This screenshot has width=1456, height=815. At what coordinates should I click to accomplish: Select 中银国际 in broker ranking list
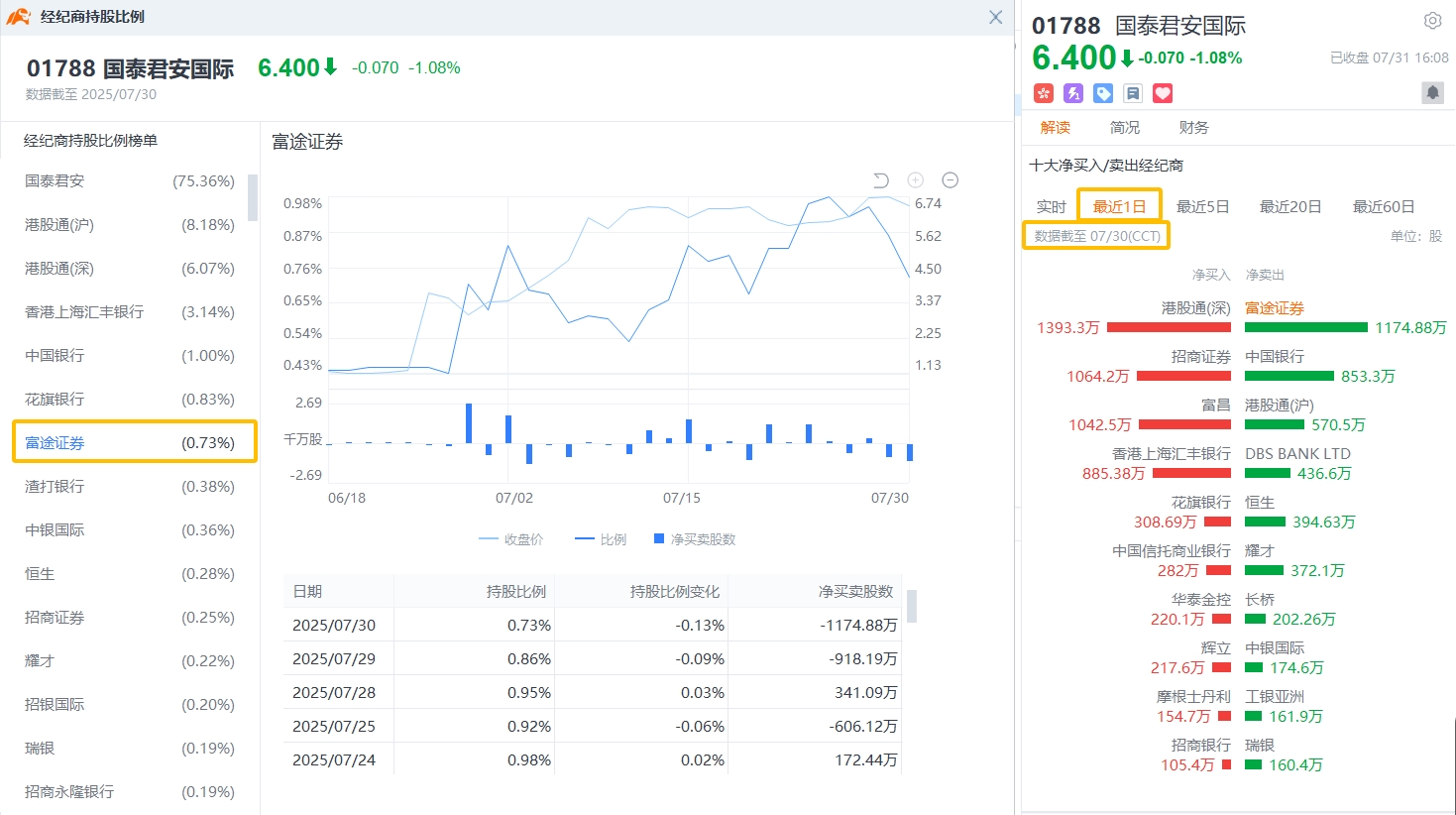click(130, 530)
